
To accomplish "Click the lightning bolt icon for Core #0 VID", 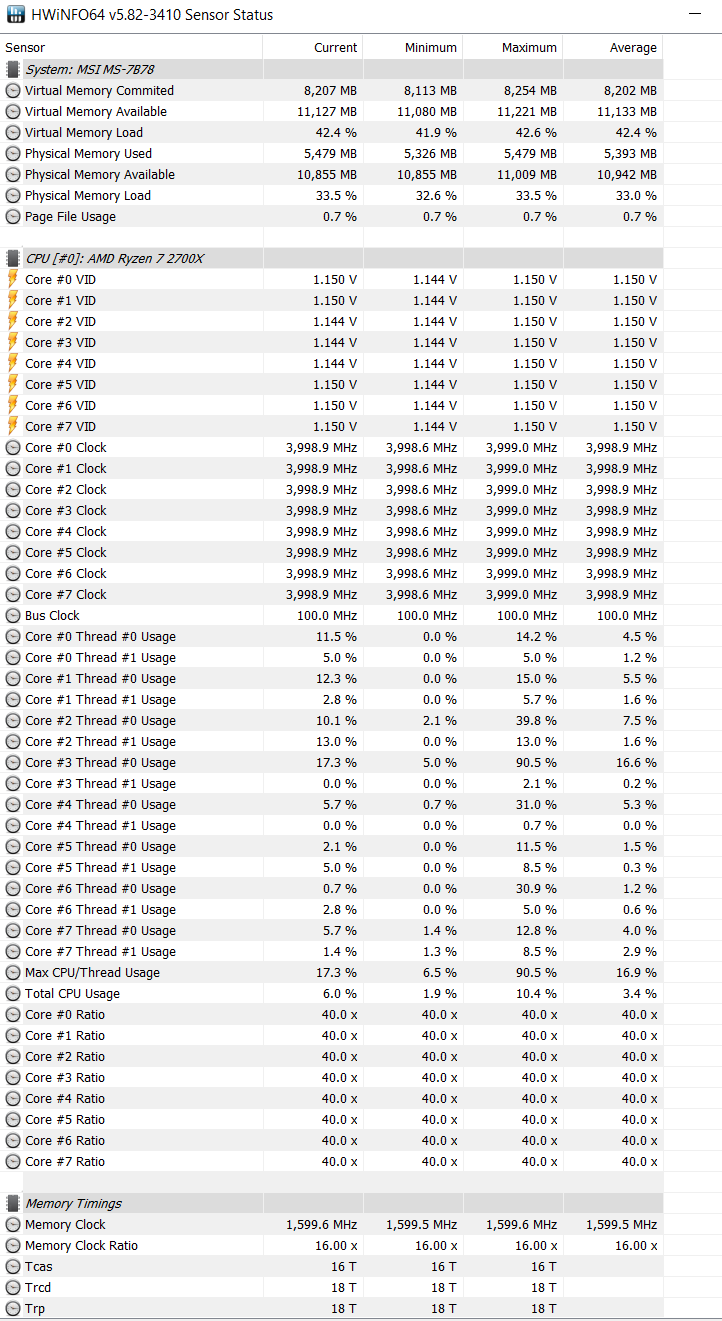I will click(13, 279).
